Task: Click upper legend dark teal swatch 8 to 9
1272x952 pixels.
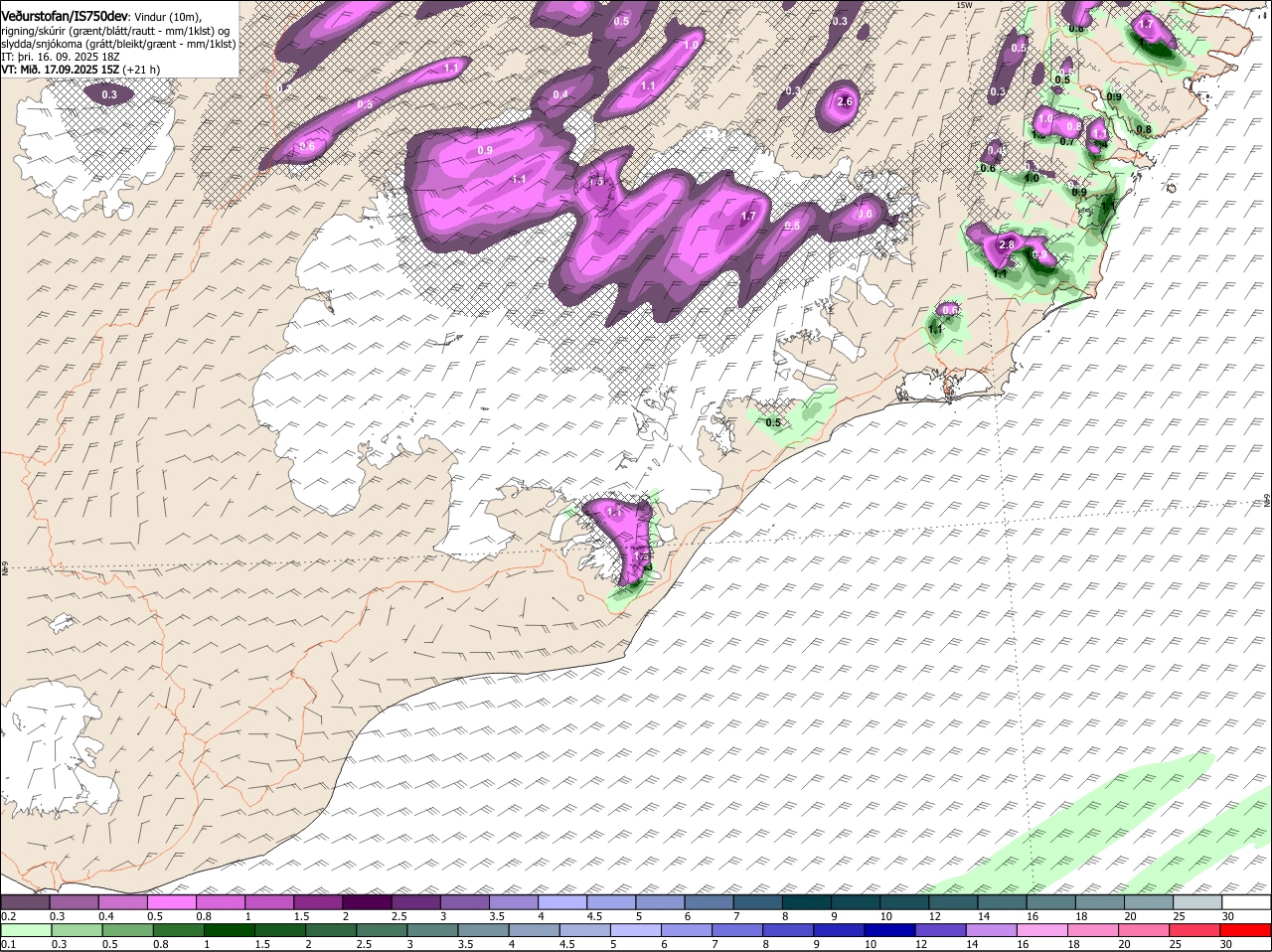Action: tap(808, 902)
